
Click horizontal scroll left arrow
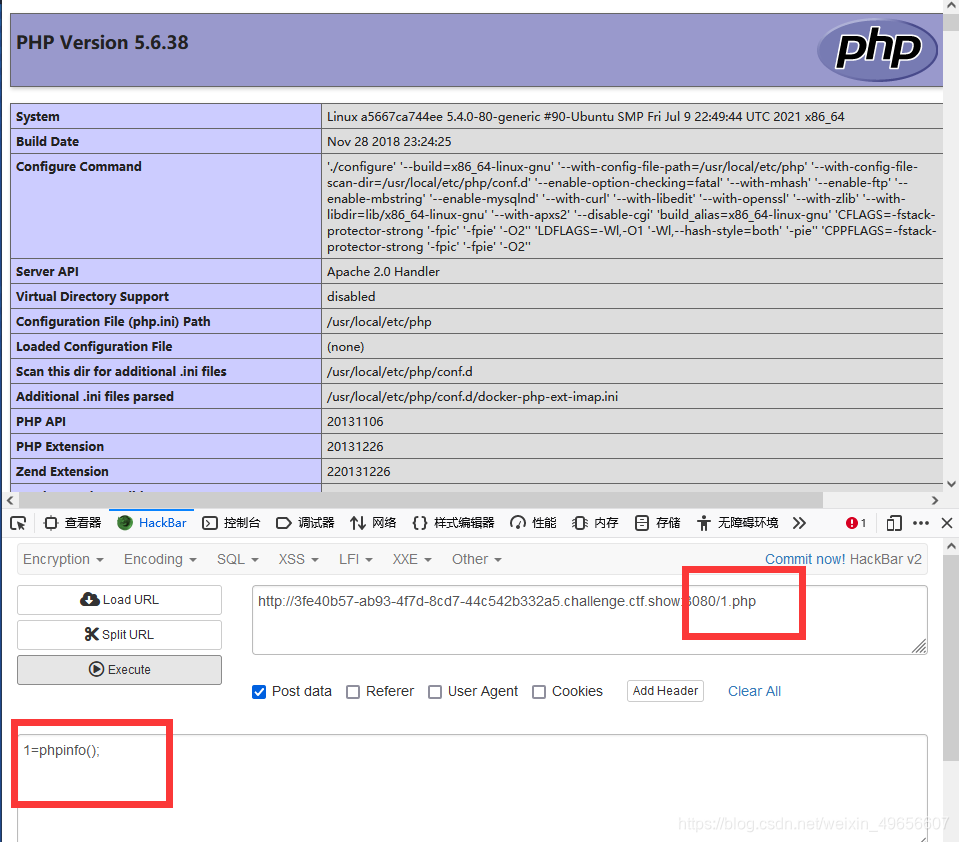(10, 500)
